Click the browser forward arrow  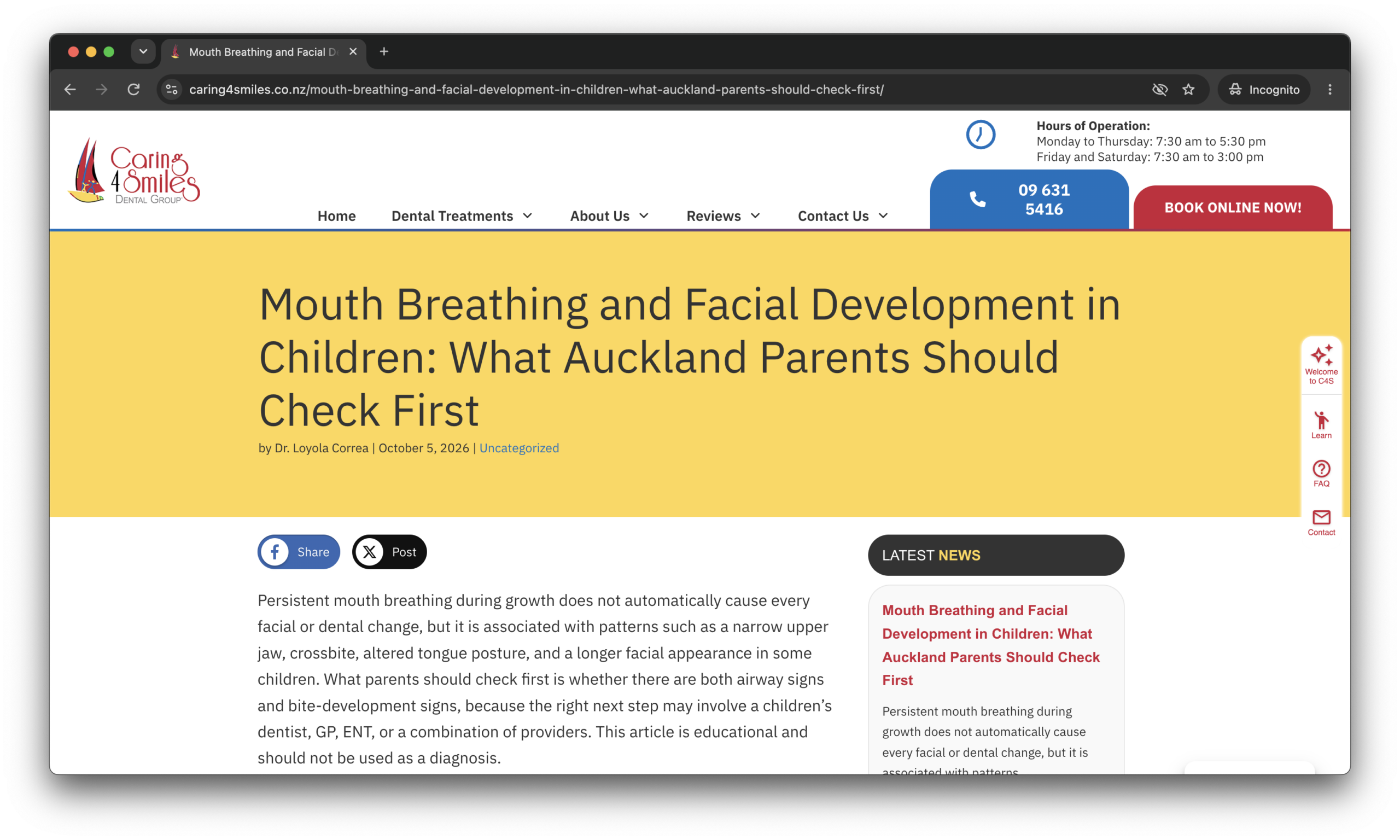click(101, 90)
